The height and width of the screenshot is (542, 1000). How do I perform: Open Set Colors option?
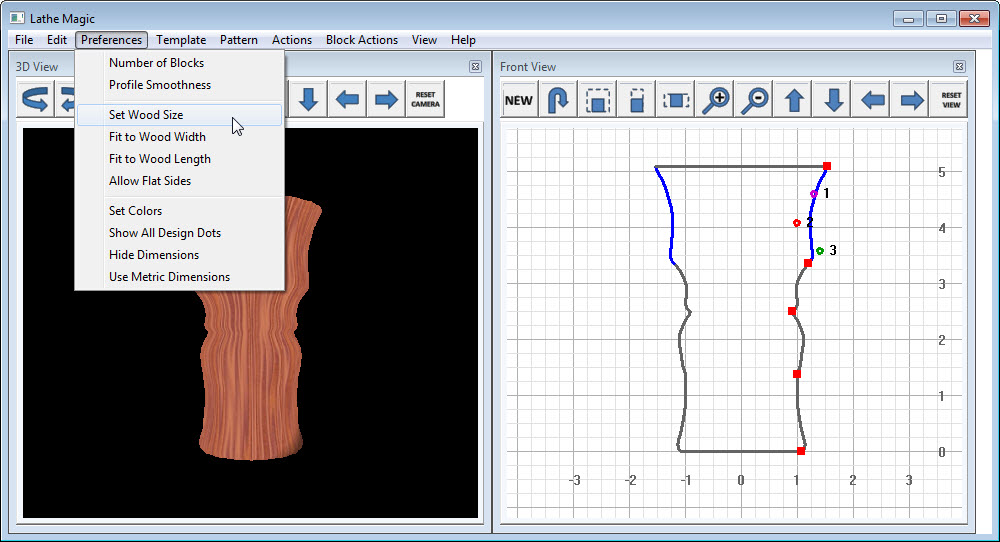coord(135,211)
